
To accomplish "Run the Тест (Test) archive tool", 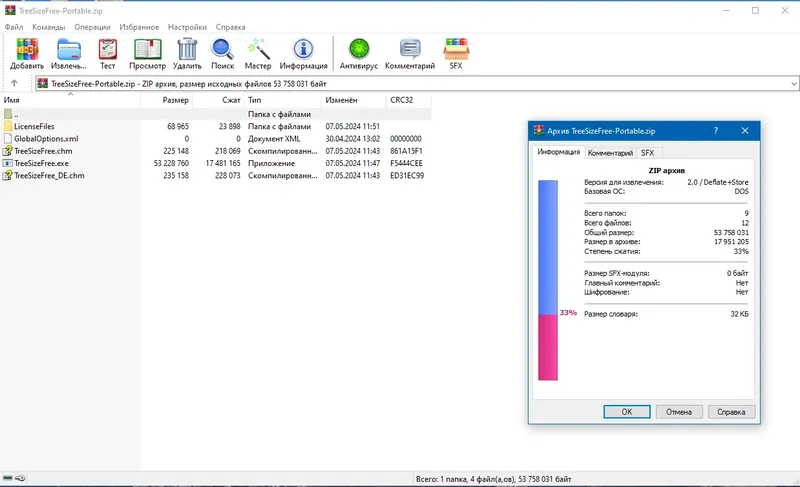I will 108,49.
